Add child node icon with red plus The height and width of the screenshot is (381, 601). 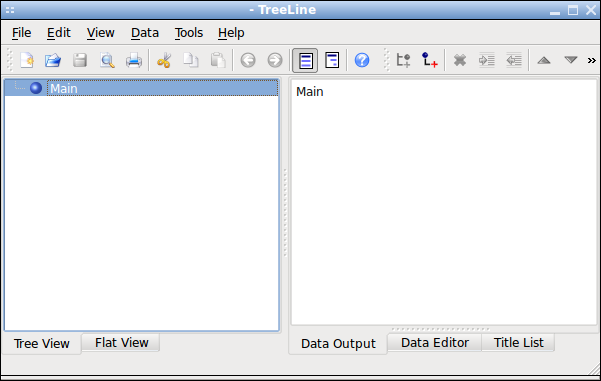(429, 60)
